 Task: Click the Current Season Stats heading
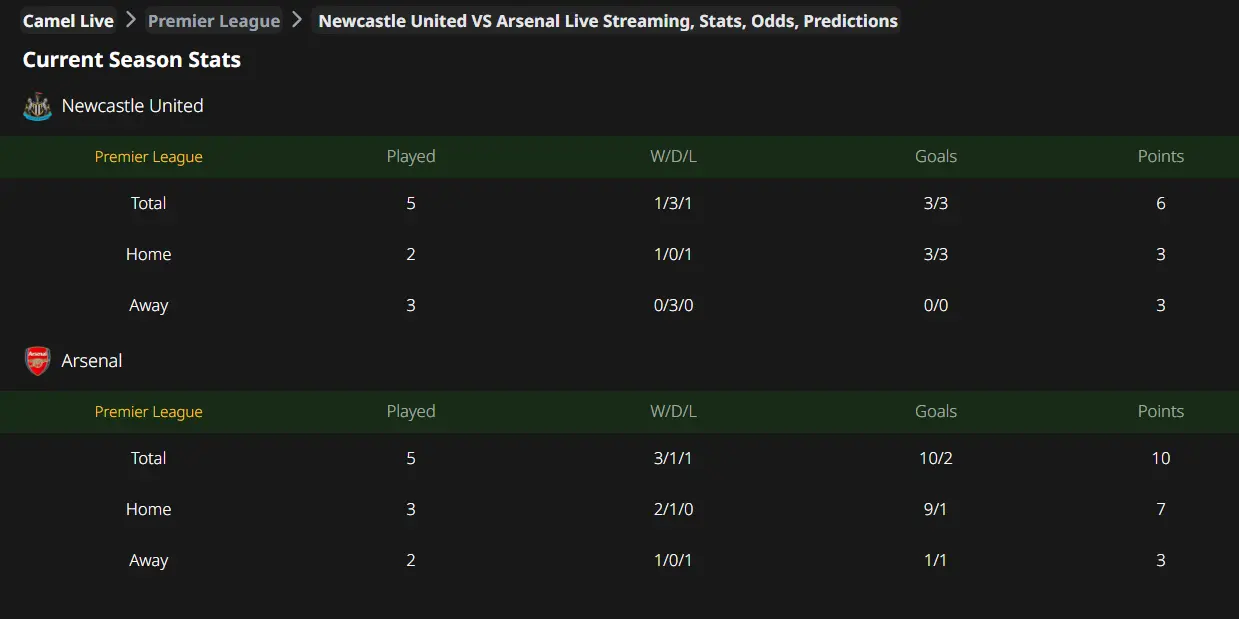(x=132, y=60)
